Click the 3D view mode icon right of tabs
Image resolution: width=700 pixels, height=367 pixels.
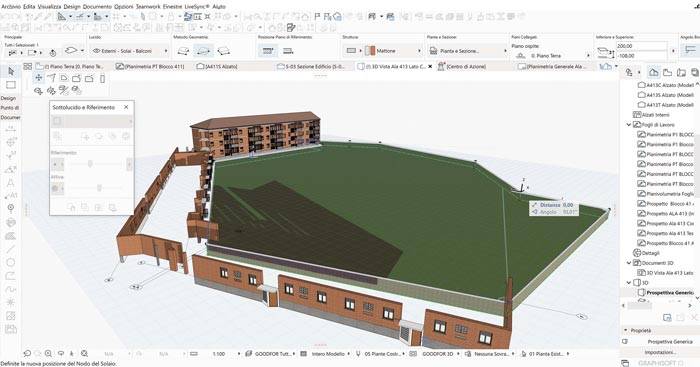click(605, 66)
